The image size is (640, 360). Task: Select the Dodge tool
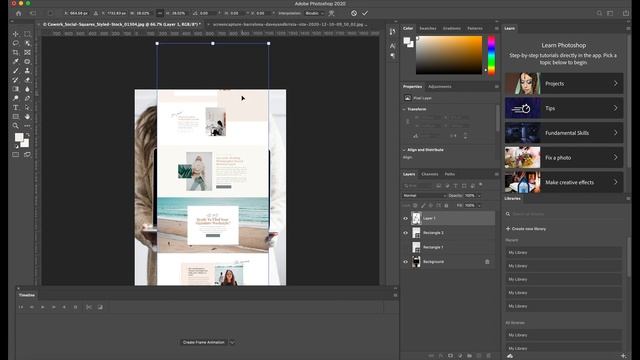point(16,98)
